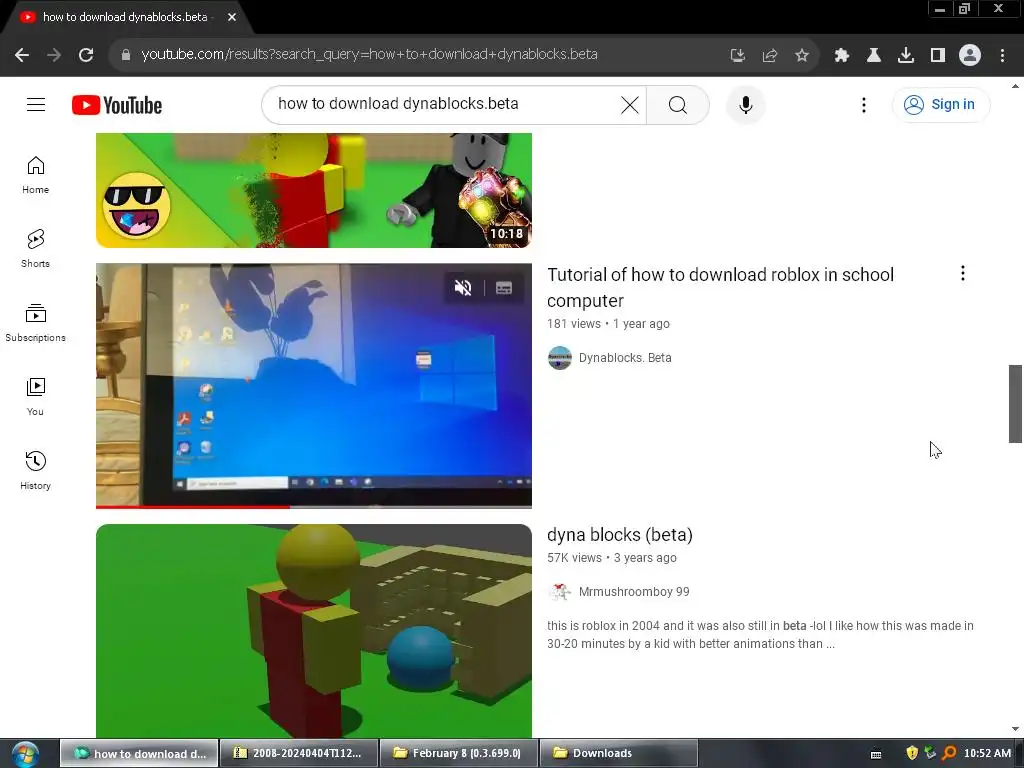The width and height of the screenshot is (1024, 768).
Task: Open the magnifier tray icon
Action: point(949,753)
